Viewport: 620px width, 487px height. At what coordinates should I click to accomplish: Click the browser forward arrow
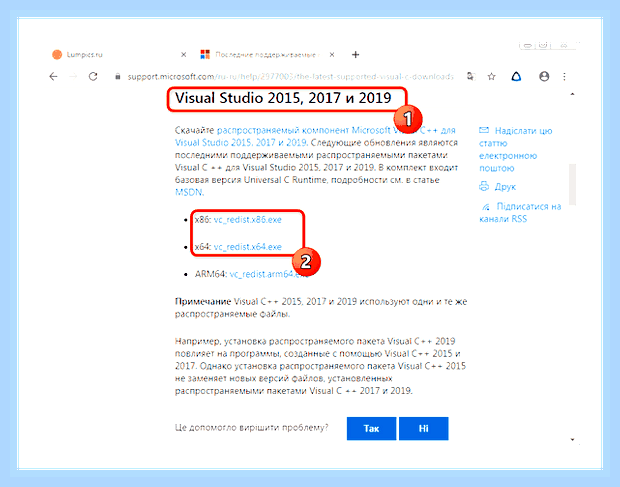(x=73, y=77)
